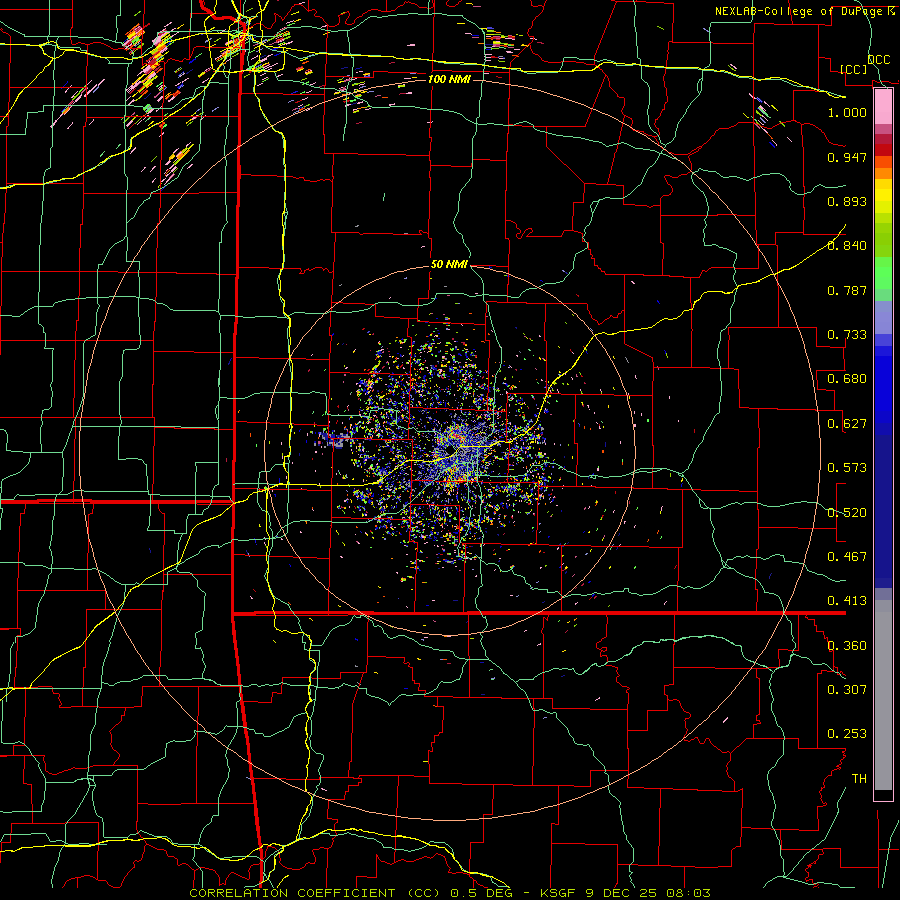This screenshot has height=900, width=900.
Task: Select the 0.627 scale value
Action: pos(847,423)
